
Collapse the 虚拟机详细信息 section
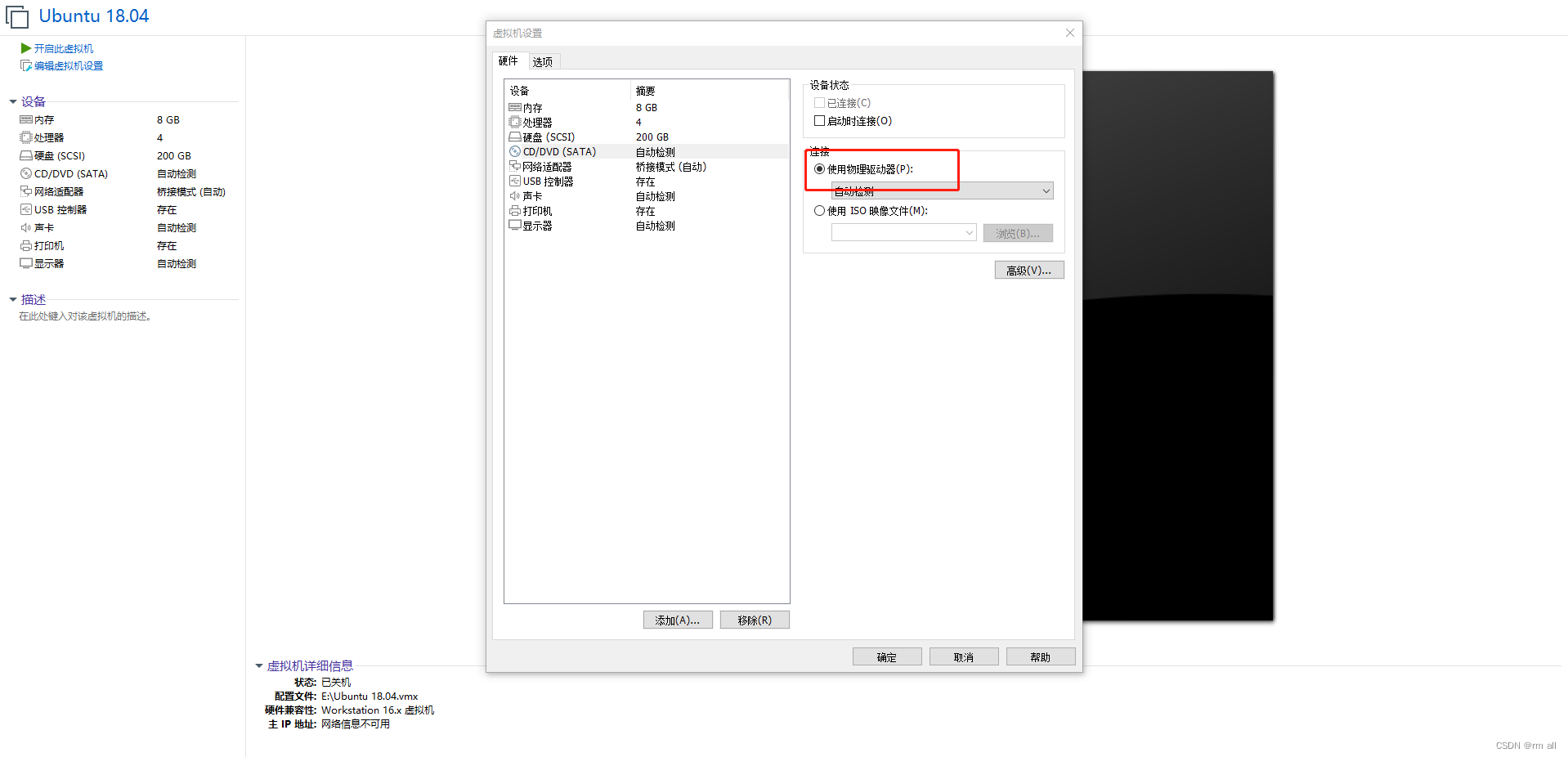260,665
